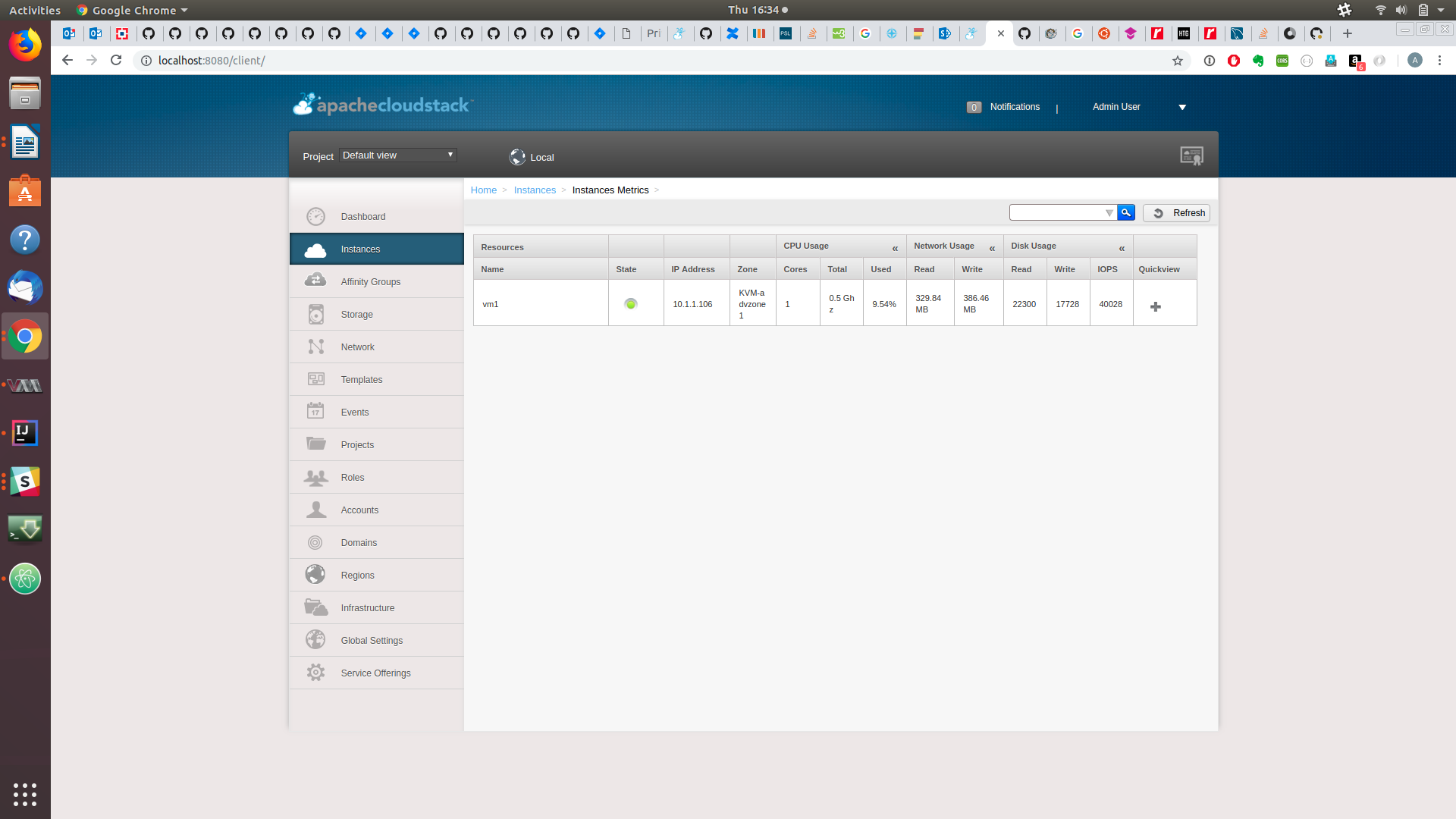1456x819 pixels.
Task: Go to Global Settings in sidebar
Action: tap(372, 640)
